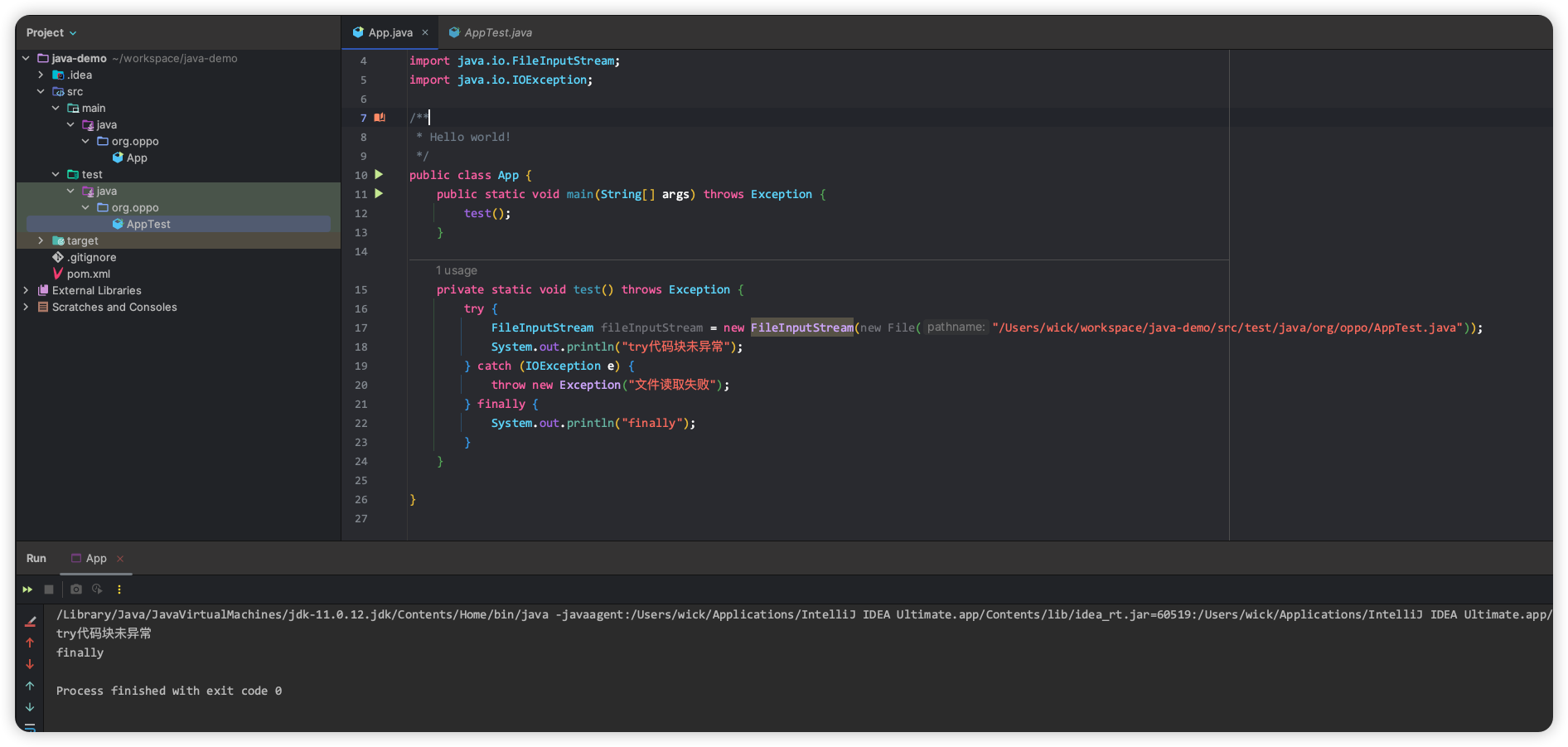
Task: Click the gutter icon on line 7
Action: click(x=380, y=118)
